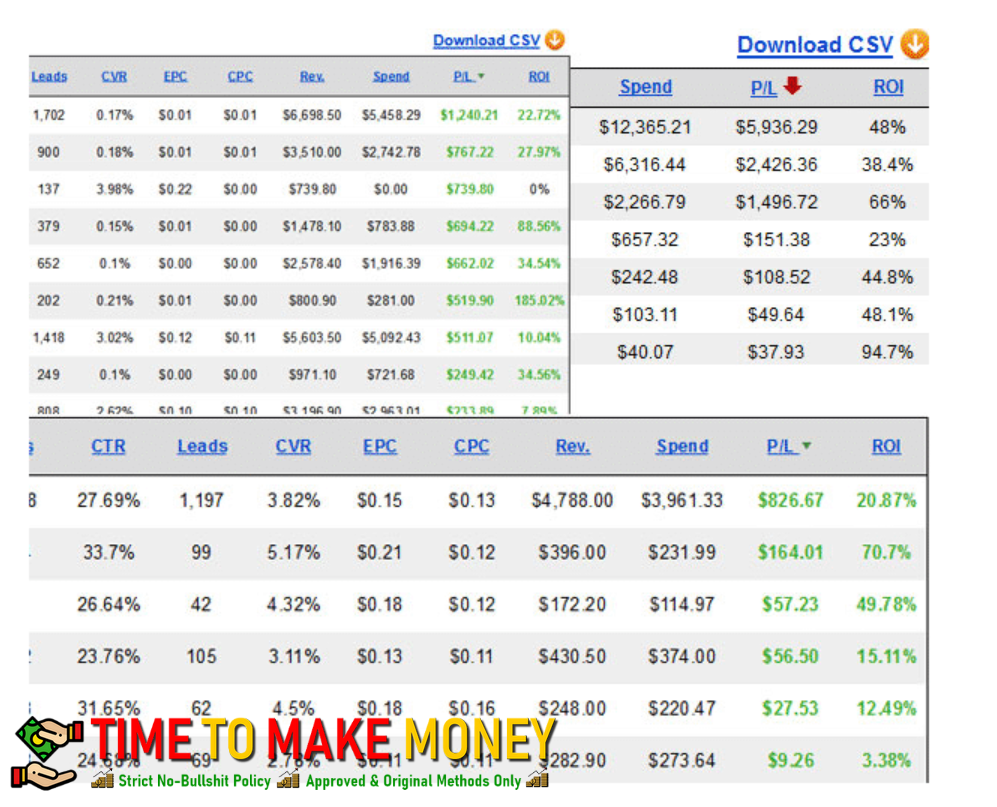
Task: Click the Leads header in the bottom table
Action: pos(202,447)
